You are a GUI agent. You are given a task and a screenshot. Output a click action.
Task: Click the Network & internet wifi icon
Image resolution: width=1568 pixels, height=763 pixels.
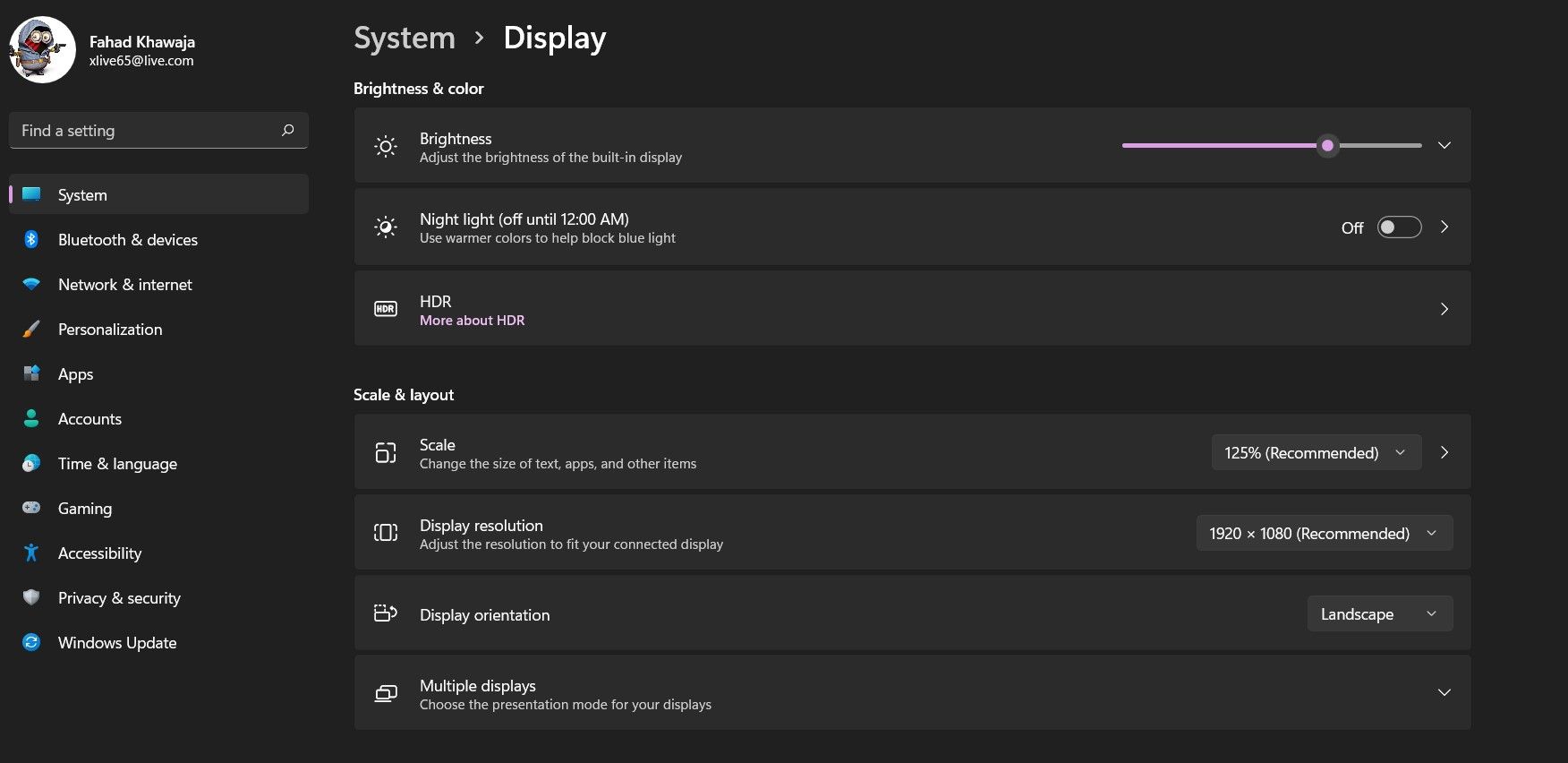(x=31, y=284)
